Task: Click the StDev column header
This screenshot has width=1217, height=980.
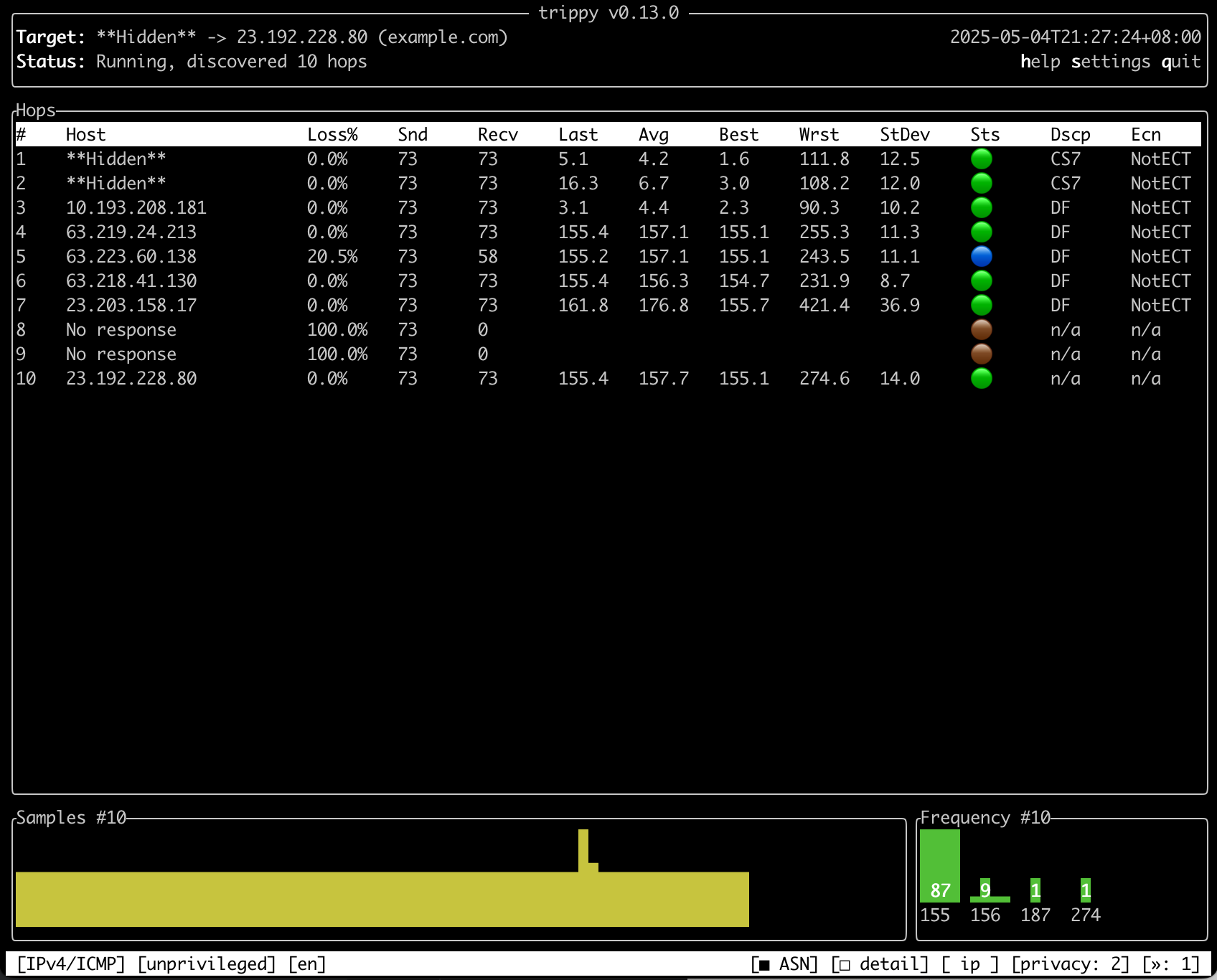Action: [905, 135]
